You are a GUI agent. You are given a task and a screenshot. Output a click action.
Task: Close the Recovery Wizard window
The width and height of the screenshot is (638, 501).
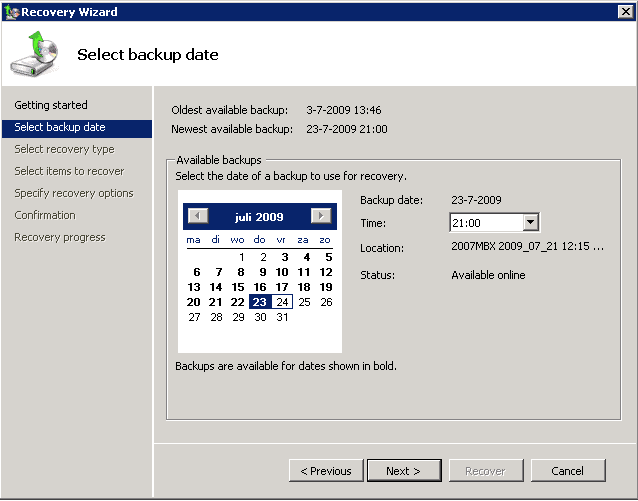tap(625, 12)
